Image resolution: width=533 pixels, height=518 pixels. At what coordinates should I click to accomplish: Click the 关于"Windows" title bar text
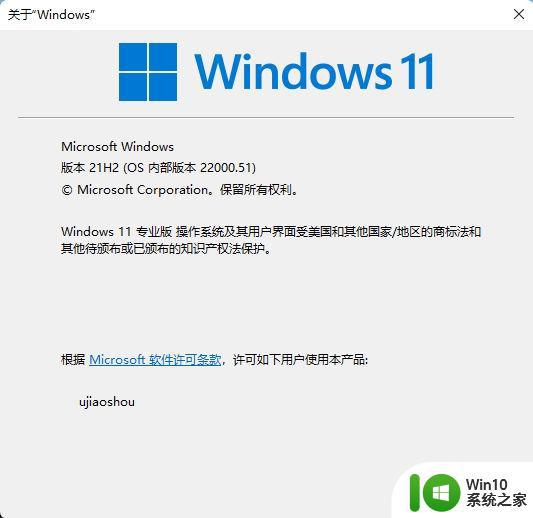click(x=51, y=15)
